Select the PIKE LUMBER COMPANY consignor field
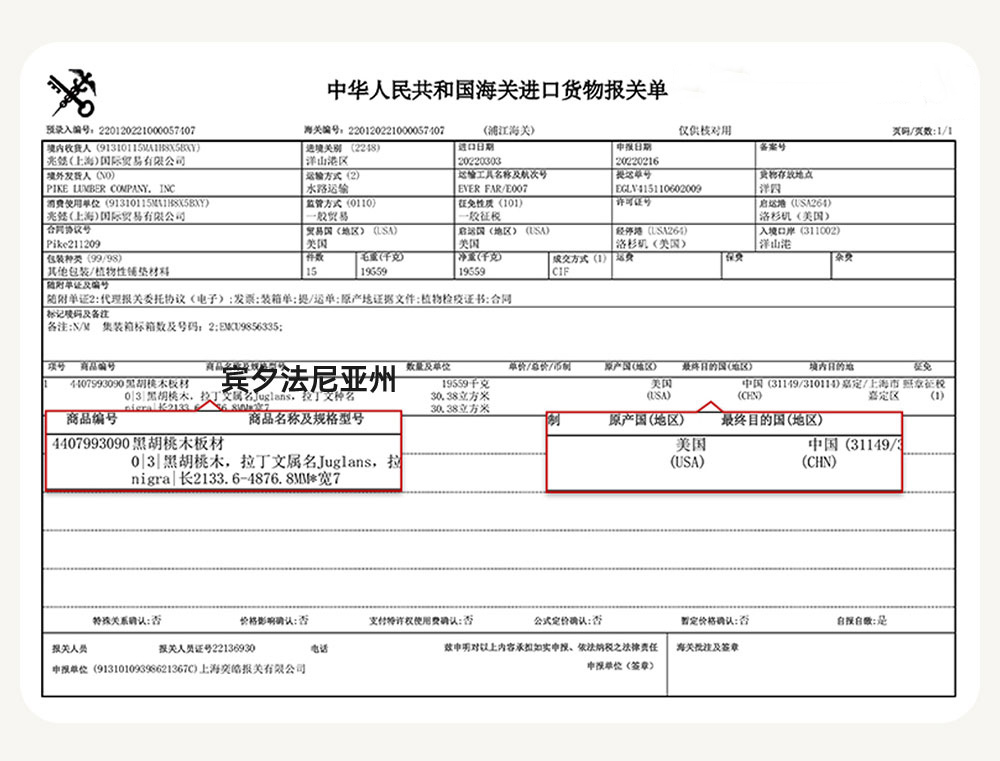1000x761 pixels. (112, 188)
